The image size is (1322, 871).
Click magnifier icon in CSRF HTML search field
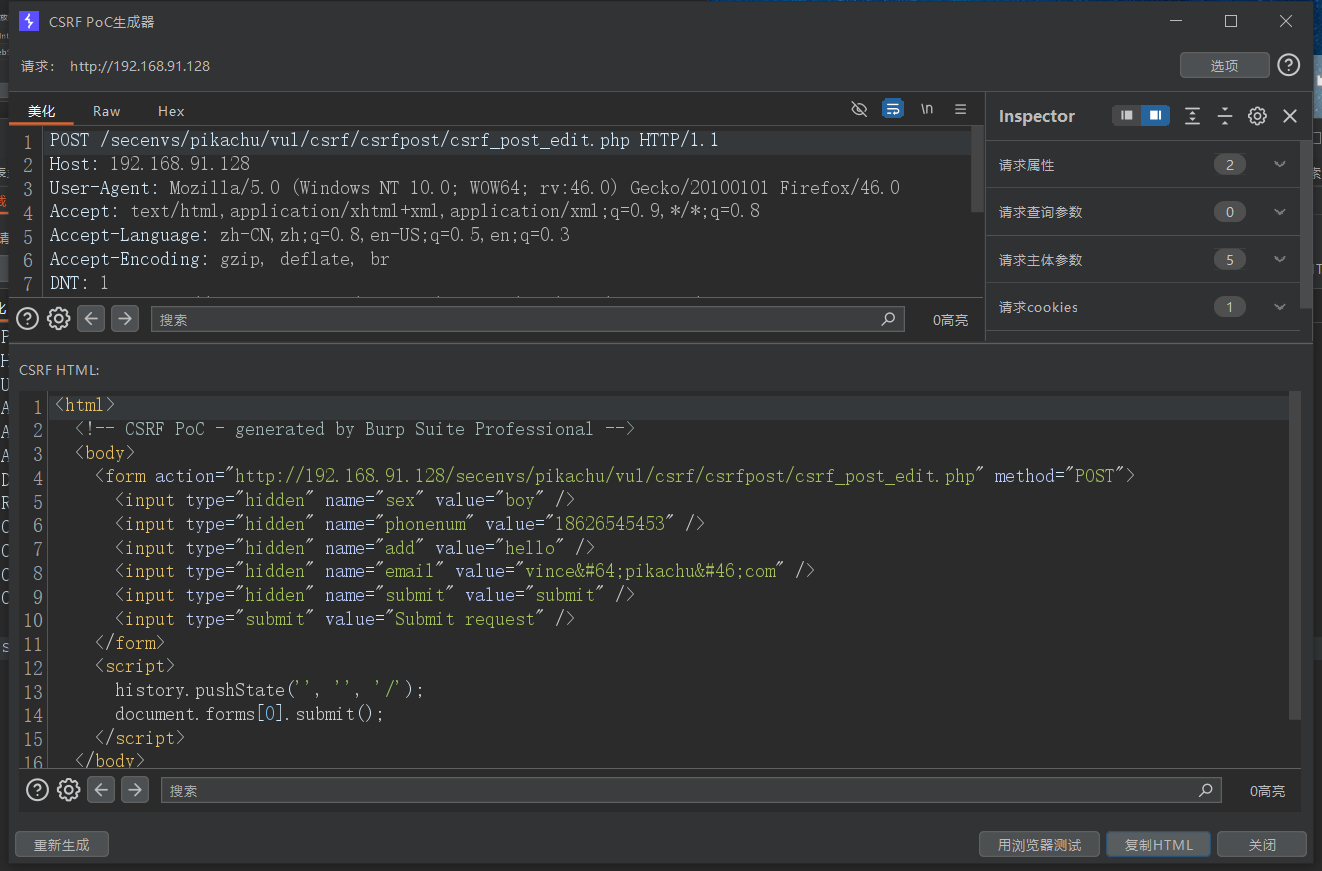click(x=1206, y=790)
